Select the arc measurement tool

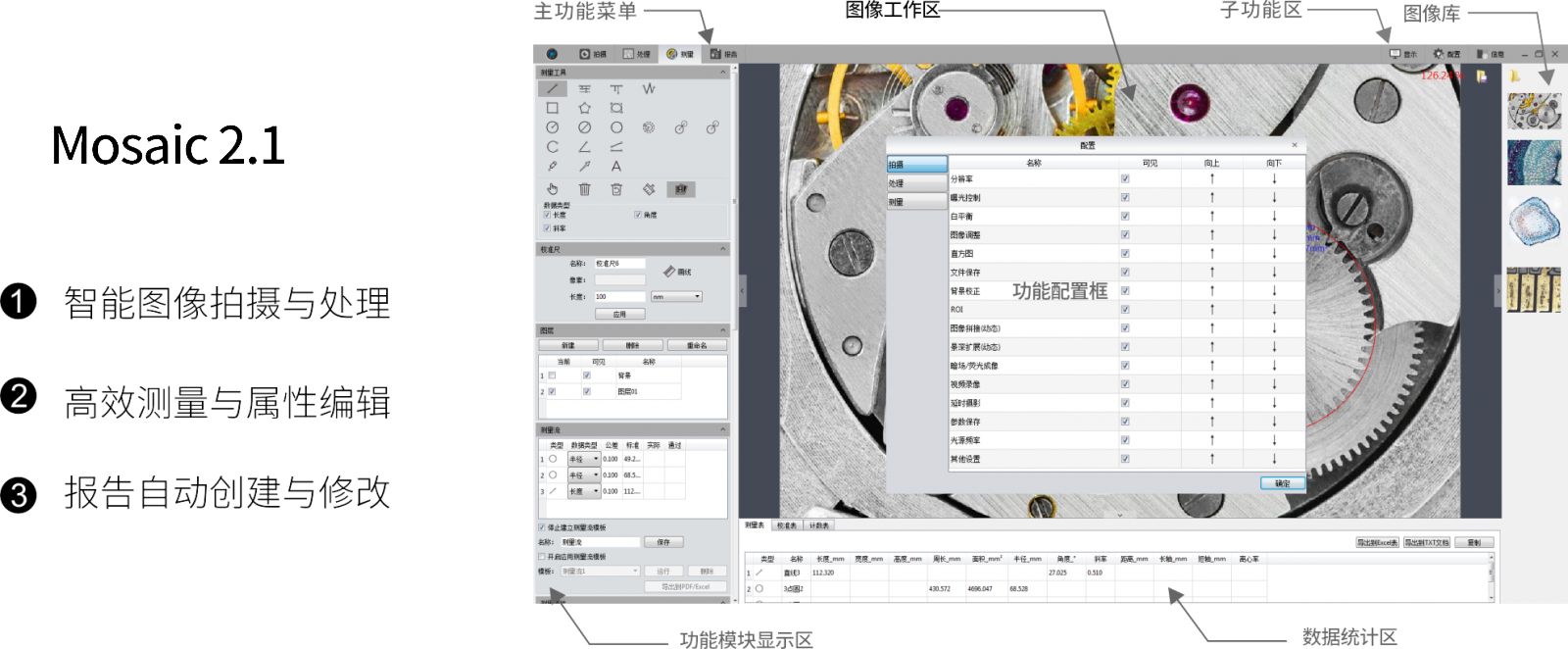point(553,147)
